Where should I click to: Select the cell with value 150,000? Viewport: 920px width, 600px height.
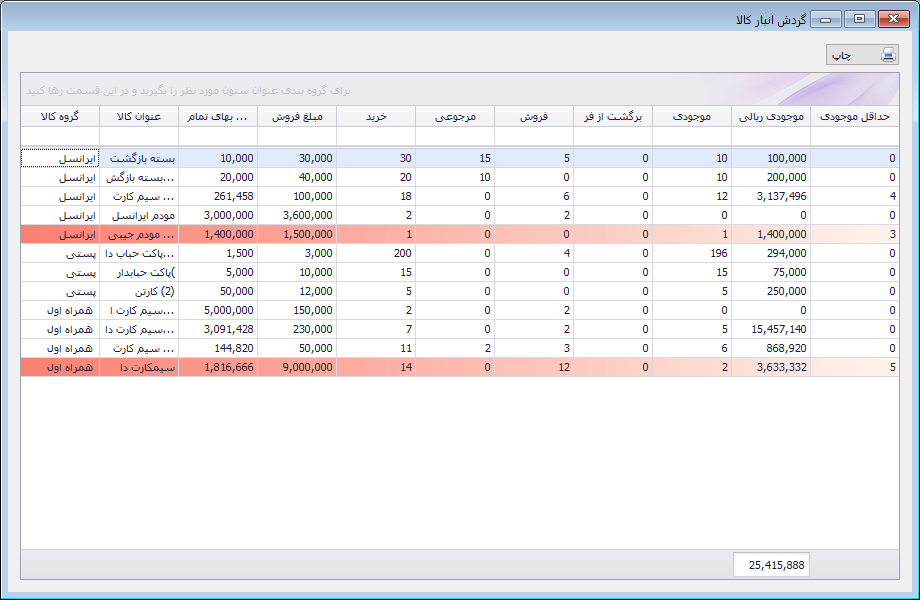tap(297, 310)
